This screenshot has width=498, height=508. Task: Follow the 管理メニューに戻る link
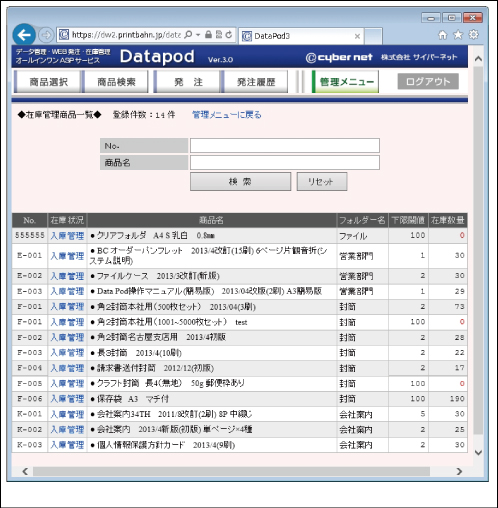[227, 115]
